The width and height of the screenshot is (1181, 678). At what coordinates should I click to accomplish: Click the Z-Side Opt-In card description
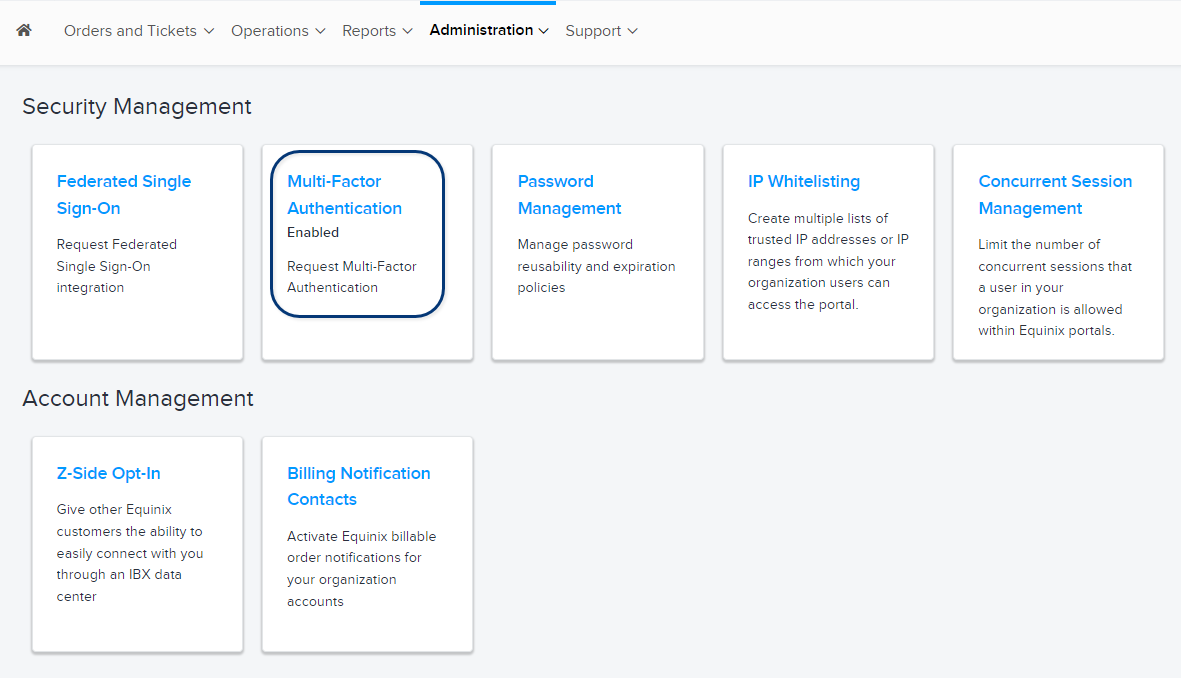click(129, 553)
